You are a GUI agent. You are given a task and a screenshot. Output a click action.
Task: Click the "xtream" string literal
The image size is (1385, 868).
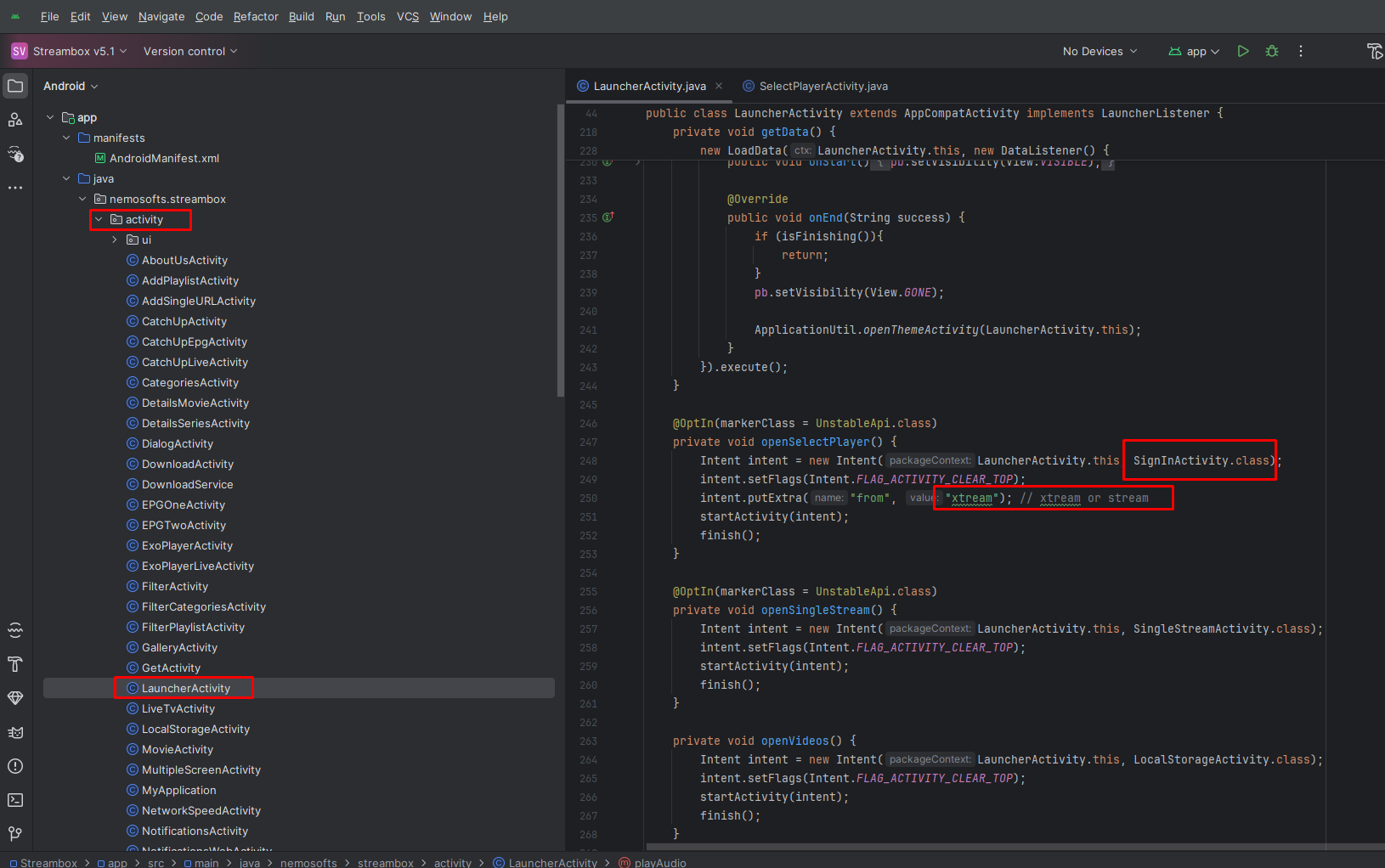coord(973,499)
